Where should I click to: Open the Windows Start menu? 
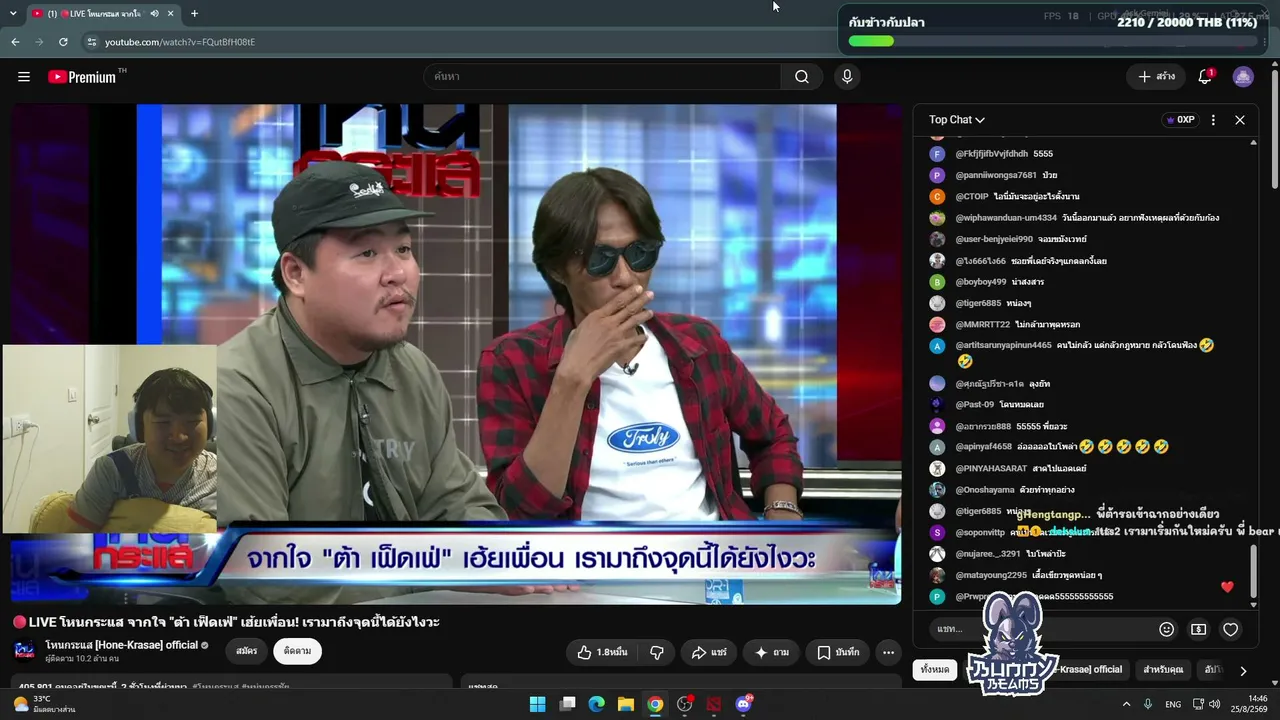(x=537, y=704)
